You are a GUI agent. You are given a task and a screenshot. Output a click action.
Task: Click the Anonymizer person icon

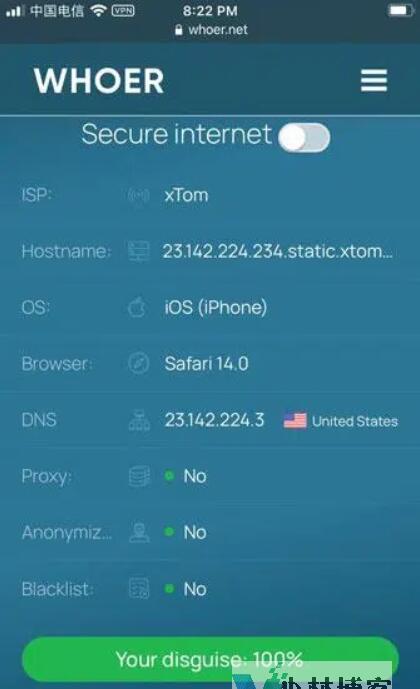pyautogui.click(x=139, y=533)
